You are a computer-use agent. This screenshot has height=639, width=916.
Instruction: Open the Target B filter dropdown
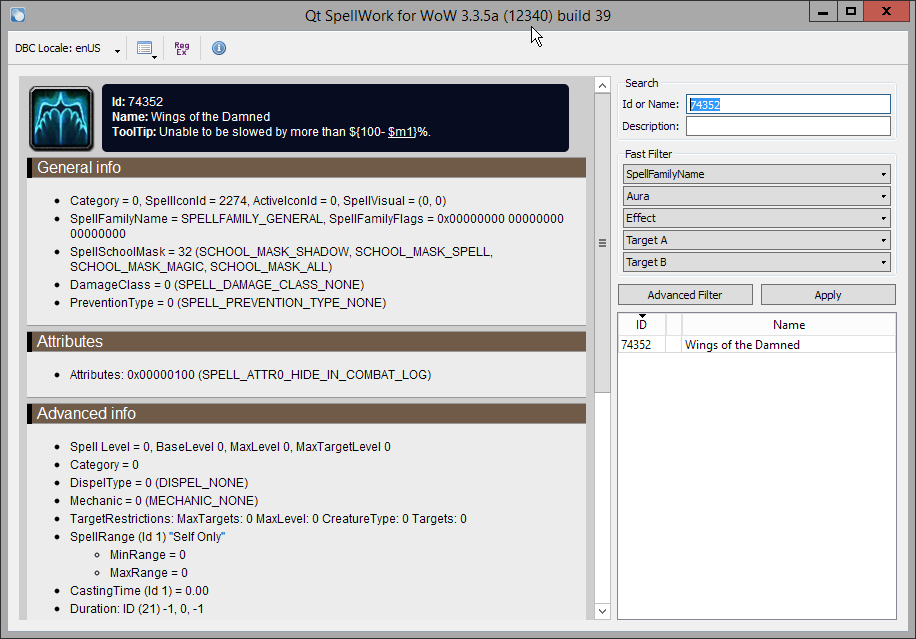point(757,262)
